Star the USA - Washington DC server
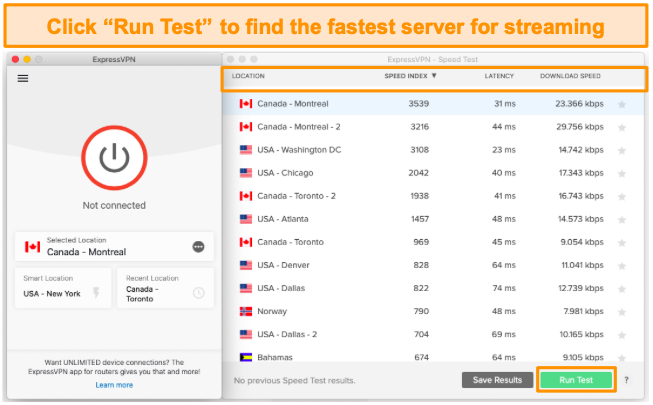Image resolution: width=653 pixels, height=405 pixels. tap(622, 150)
